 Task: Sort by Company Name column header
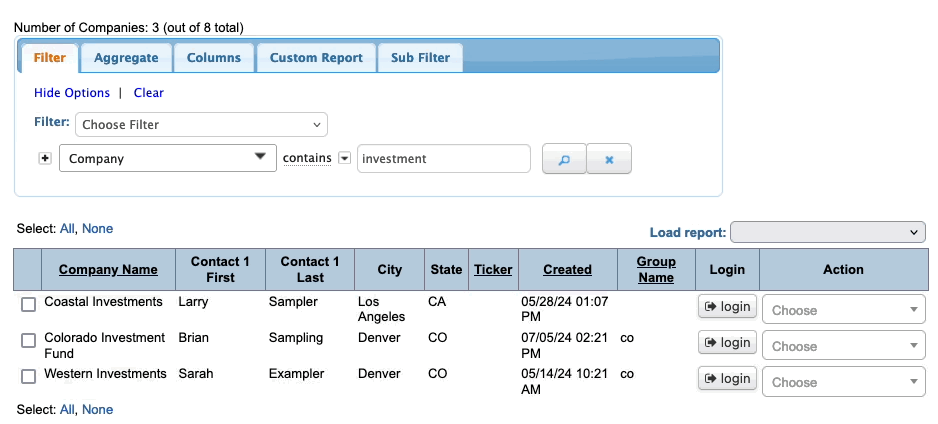(x=108, y=269)
